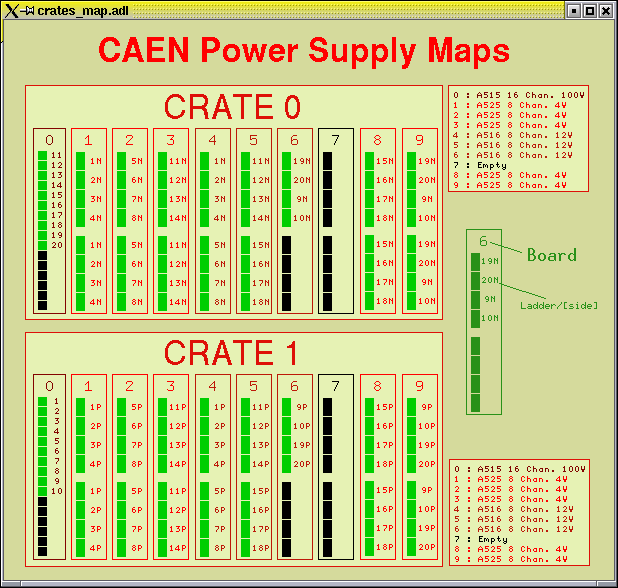
Task: Click board 7 header number in Crate 0
Action: 335,140
